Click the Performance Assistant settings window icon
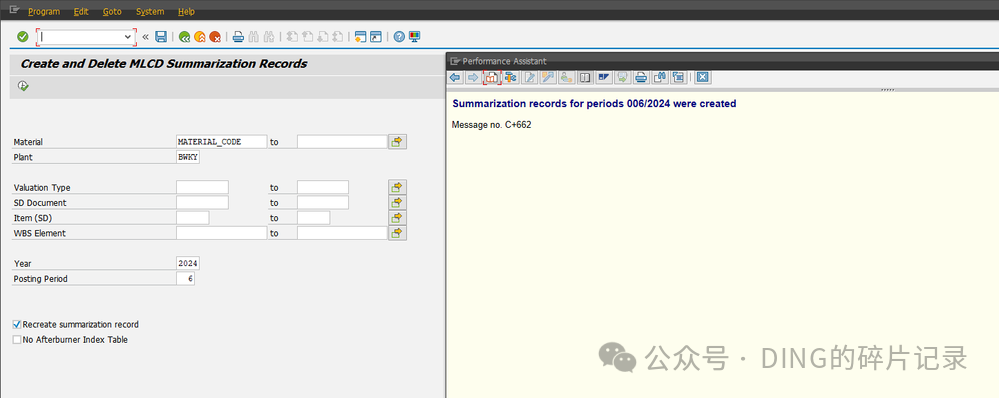The height and width of the screenshot is (398, 999). coord(678,77)
